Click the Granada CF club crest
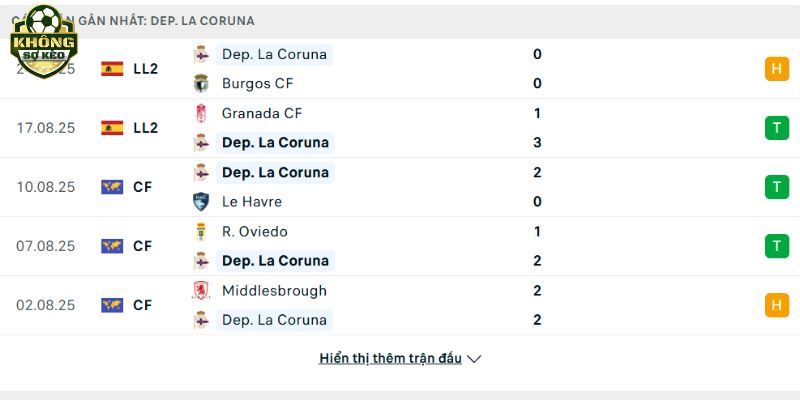 pyautogui.click(x=201, y=113)
